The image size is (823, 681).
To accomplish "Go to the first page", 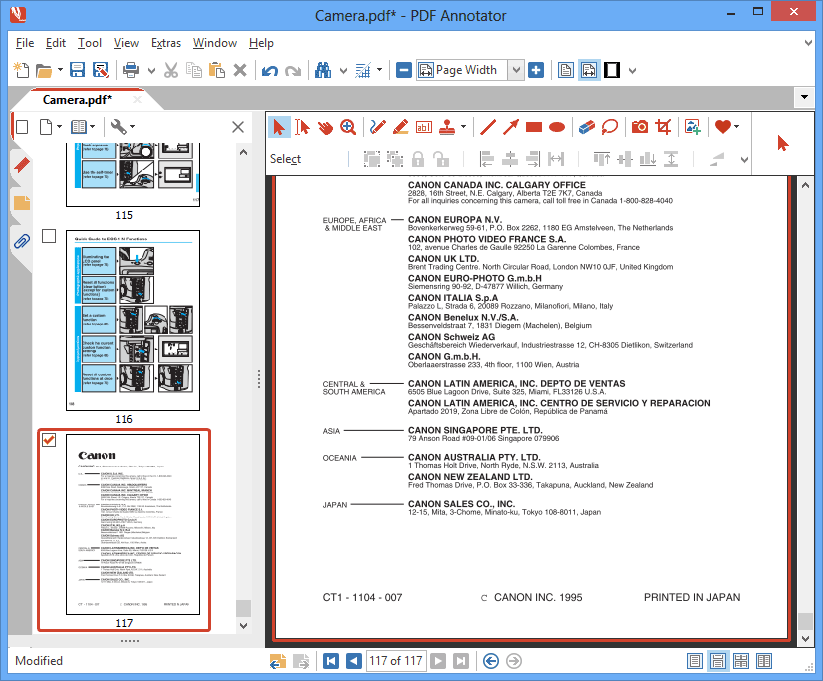I will pos(331,661).
